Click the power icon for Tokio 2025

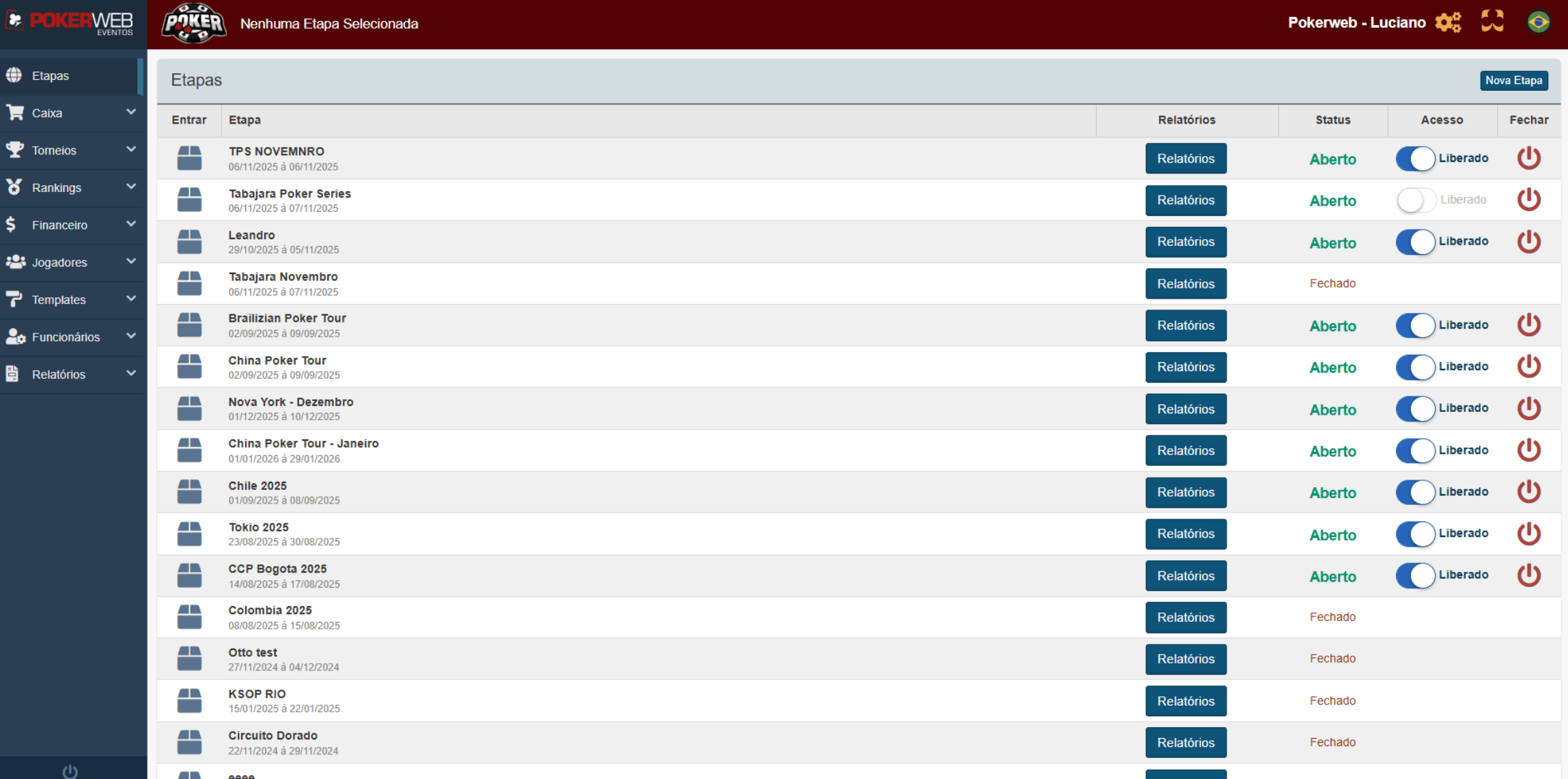(x=1528, y=534)
